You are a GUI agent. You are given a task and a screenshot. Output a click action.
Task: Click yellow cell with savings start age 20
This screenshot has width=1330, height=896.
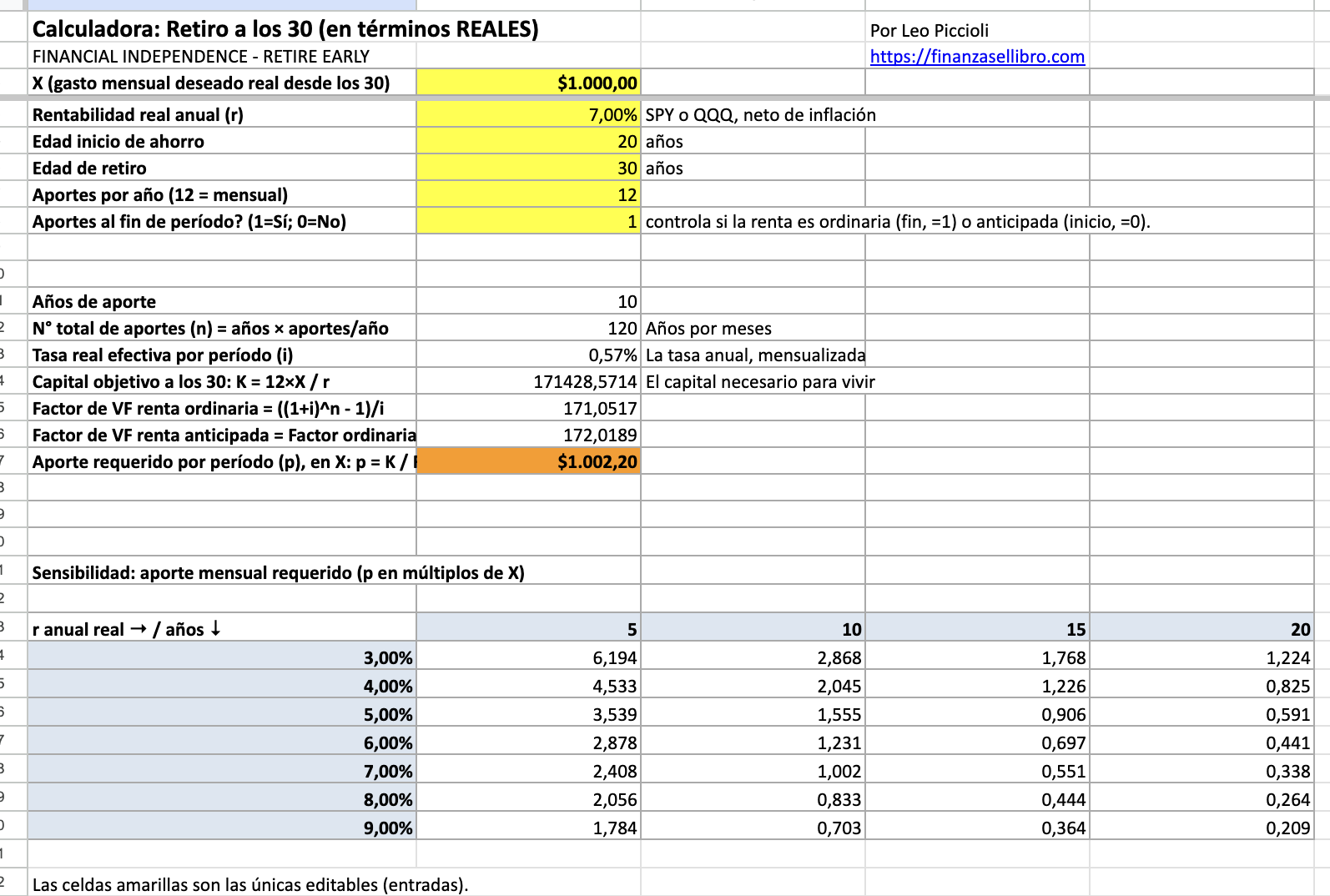pyautogui.click(x=528, y=141)
